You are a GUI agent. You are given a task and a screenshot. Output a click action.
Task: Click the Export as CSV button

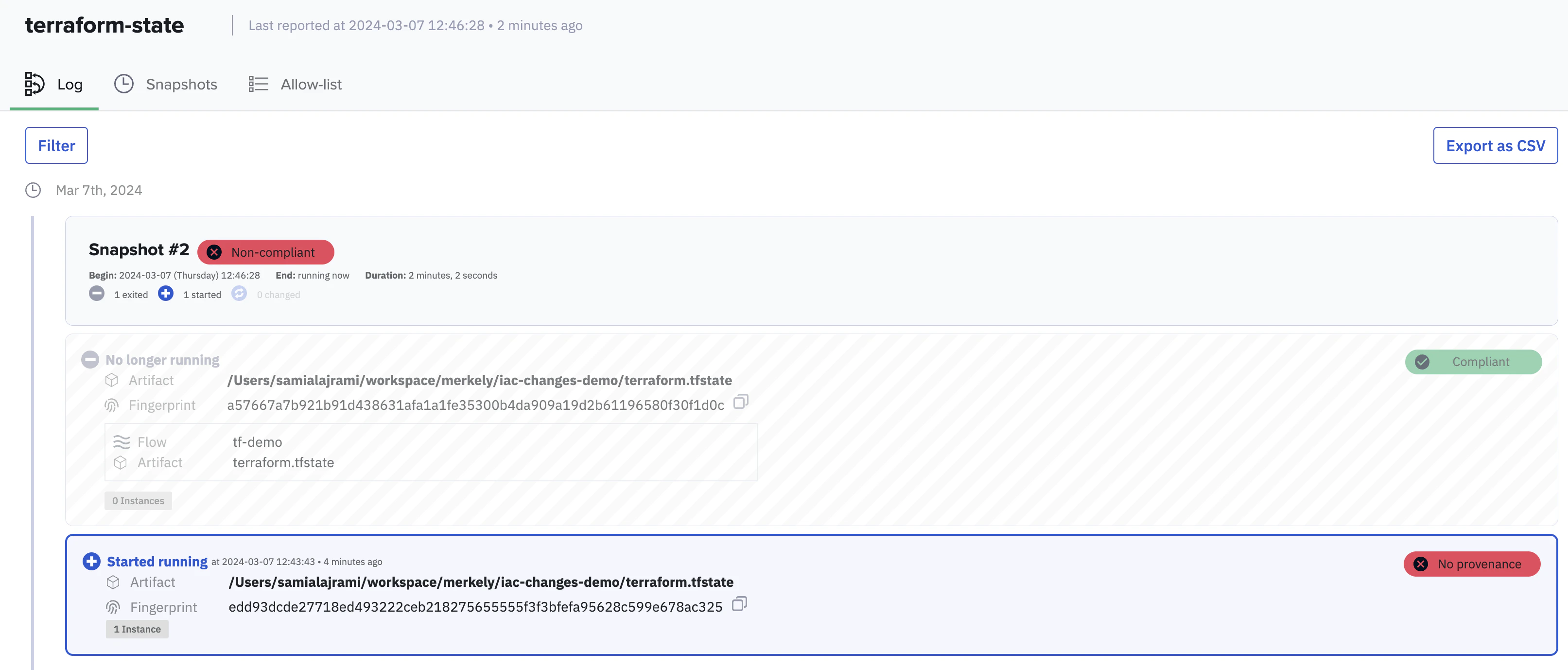coord(1496,145)
